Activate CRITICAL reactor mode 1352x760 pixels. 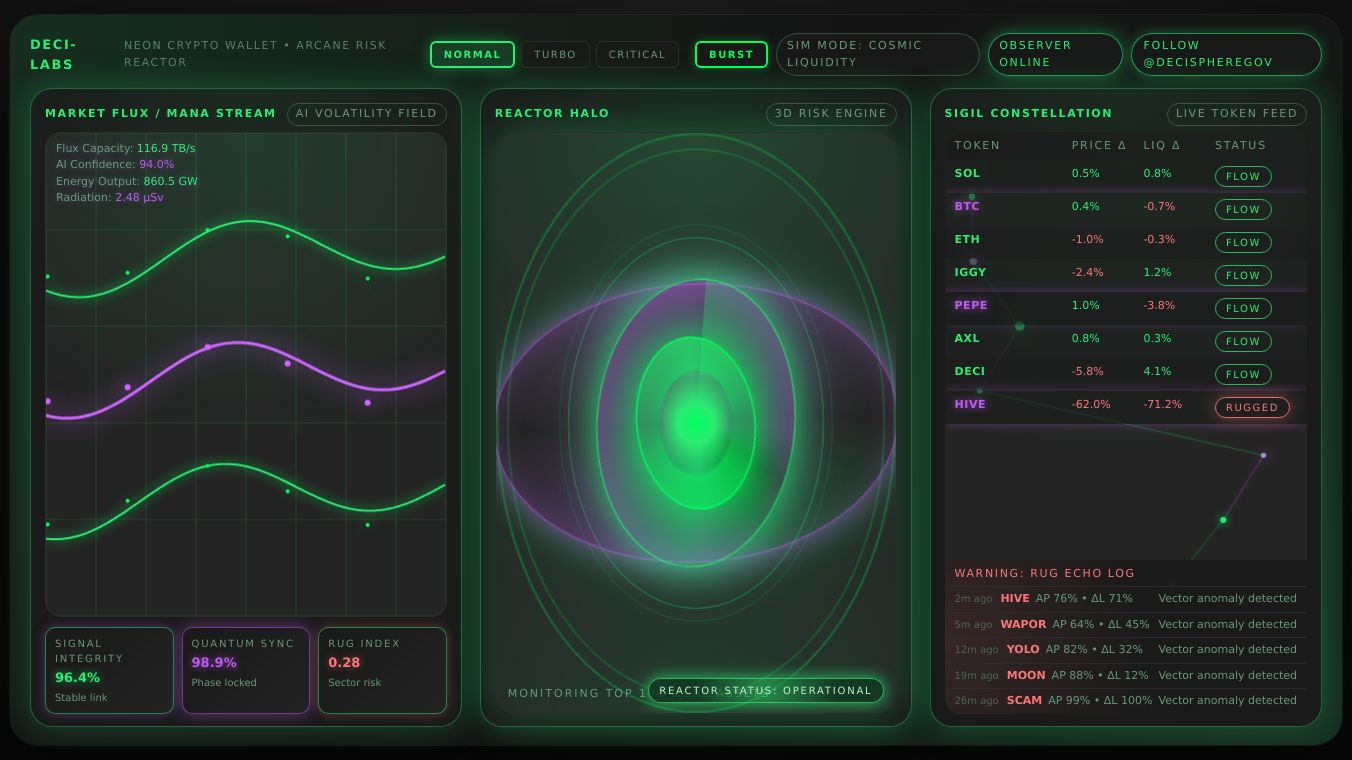tap(637, 55)
